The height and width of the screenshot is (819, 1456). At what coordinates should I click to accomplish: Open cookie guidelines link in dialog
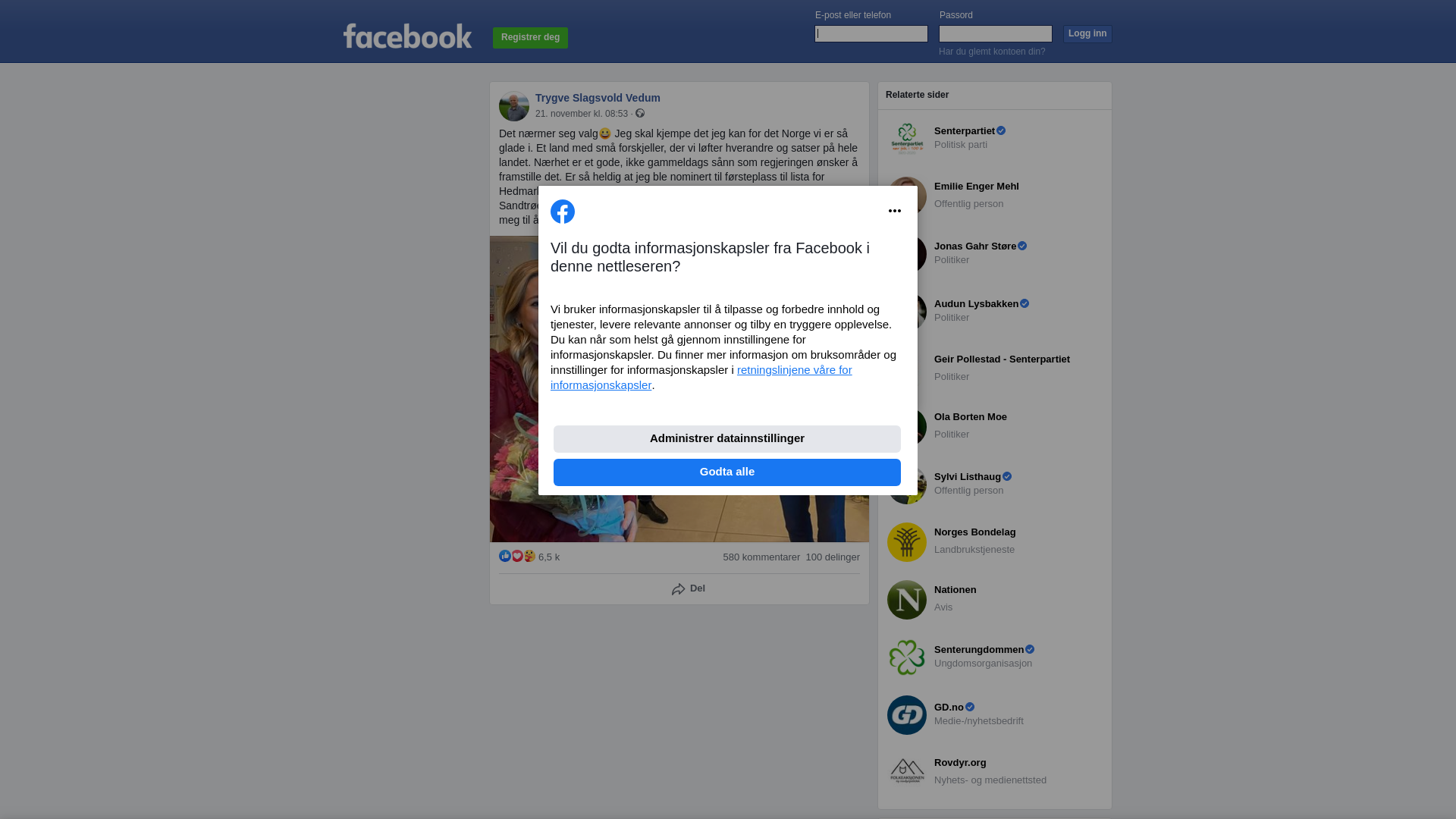[701, 378]
